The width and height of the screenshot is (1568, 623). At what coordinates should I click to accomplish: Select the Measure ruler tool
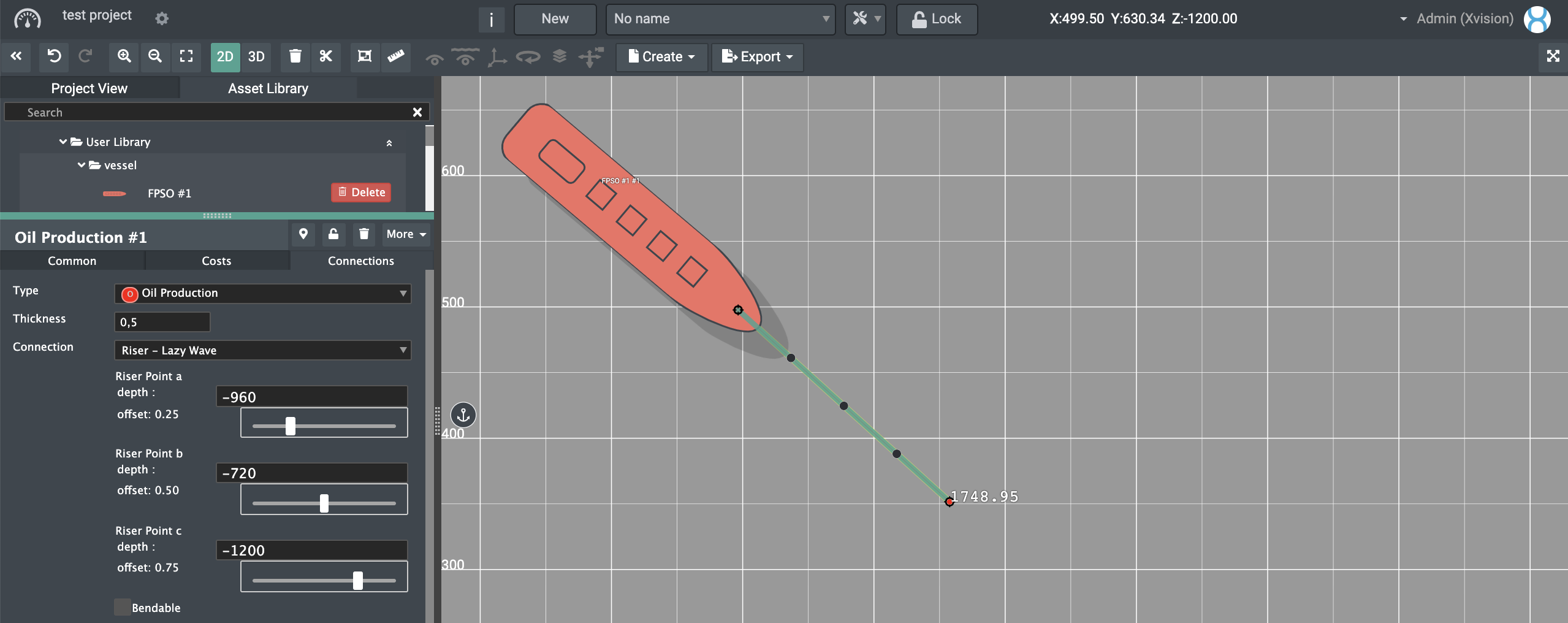(395, 57)
